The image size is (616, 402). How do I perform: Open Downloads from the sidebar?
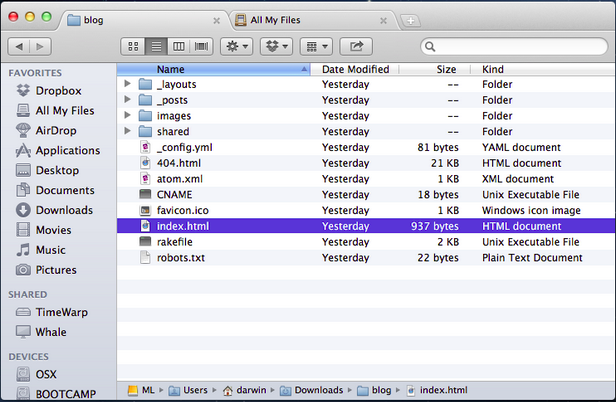64,210
